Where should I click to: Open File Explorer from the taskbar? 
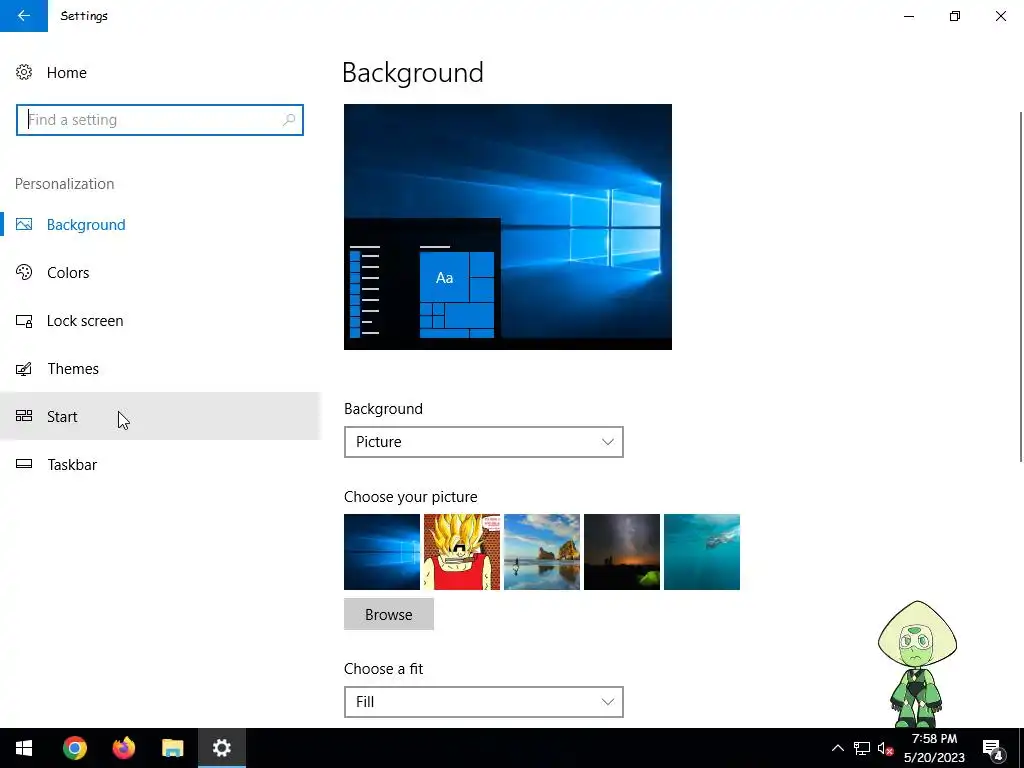(172, 748)
